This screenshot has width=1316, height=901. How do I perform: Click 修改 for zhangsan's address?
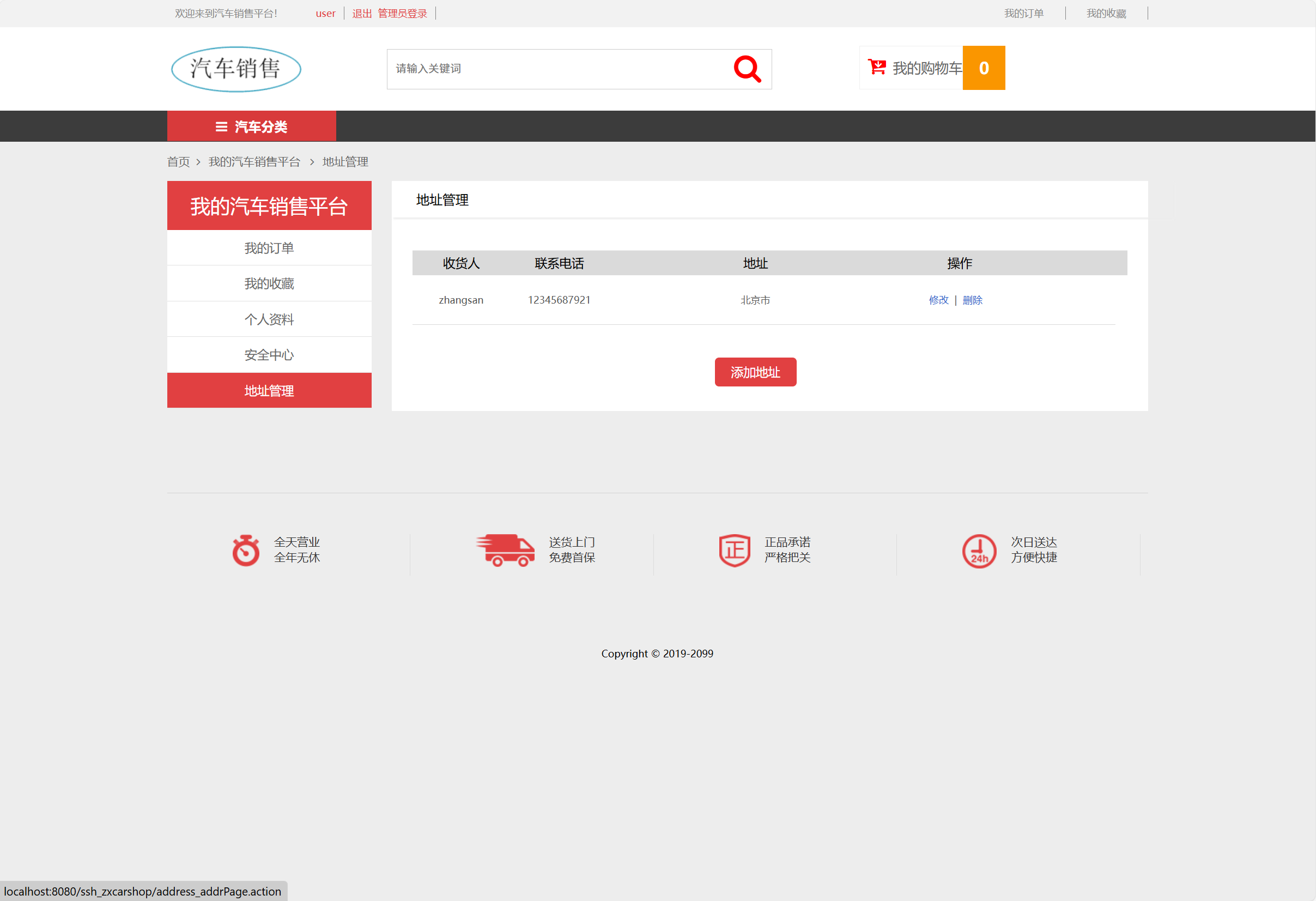(x=939, y=300)
